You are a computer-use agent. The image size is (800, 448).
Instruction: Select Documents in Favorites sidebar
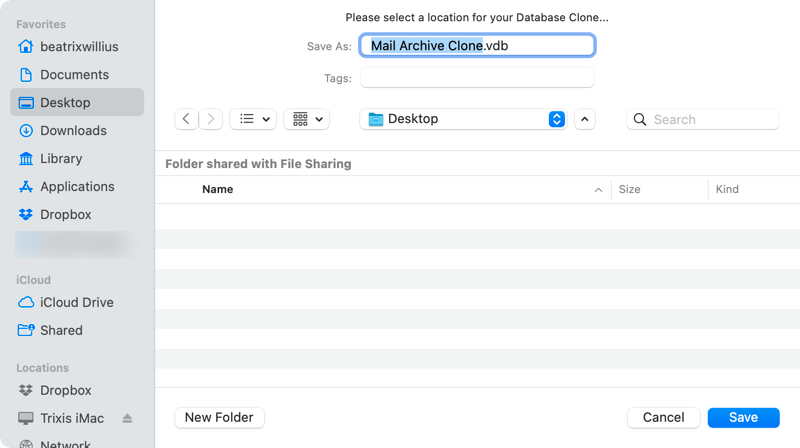coord(77,74)
